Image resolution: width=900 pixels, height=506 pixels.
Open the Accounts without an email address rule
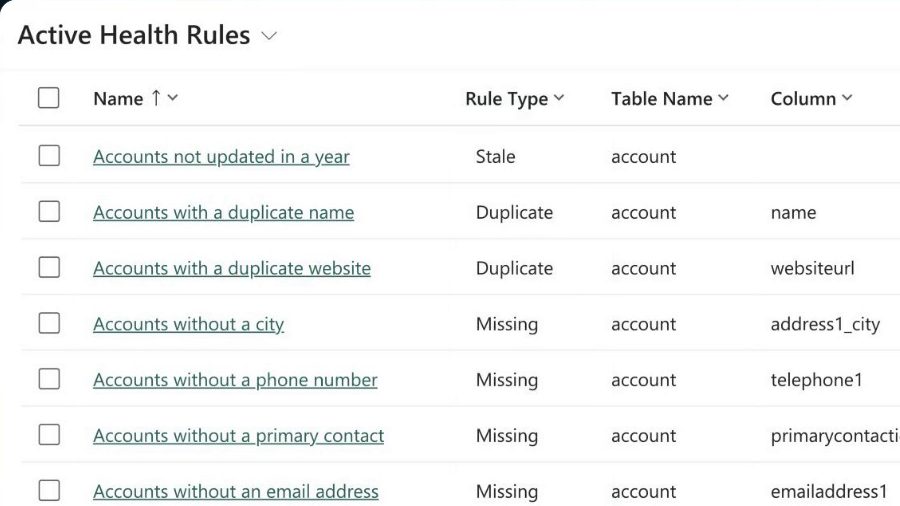(x=236, y=492)
